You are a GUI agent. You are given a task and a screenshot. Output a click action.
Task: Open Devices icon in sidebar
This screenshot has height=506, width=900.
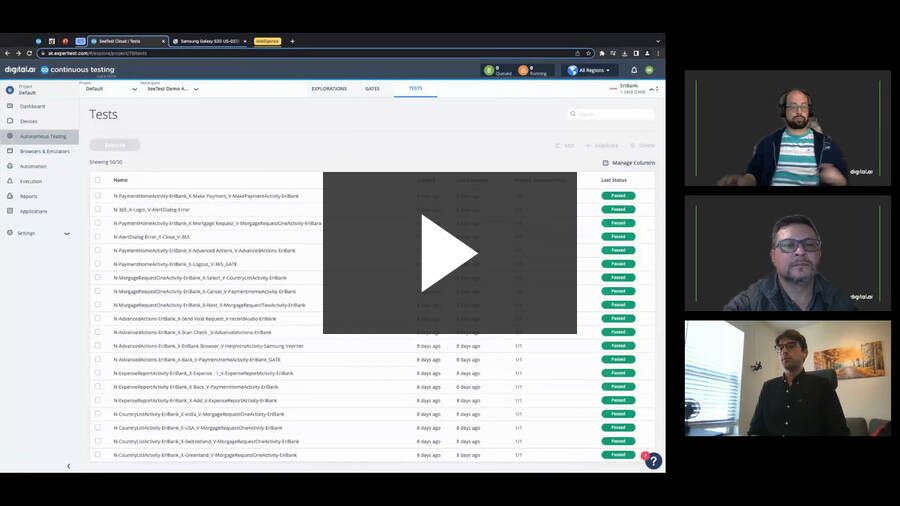tap(10, 121)
